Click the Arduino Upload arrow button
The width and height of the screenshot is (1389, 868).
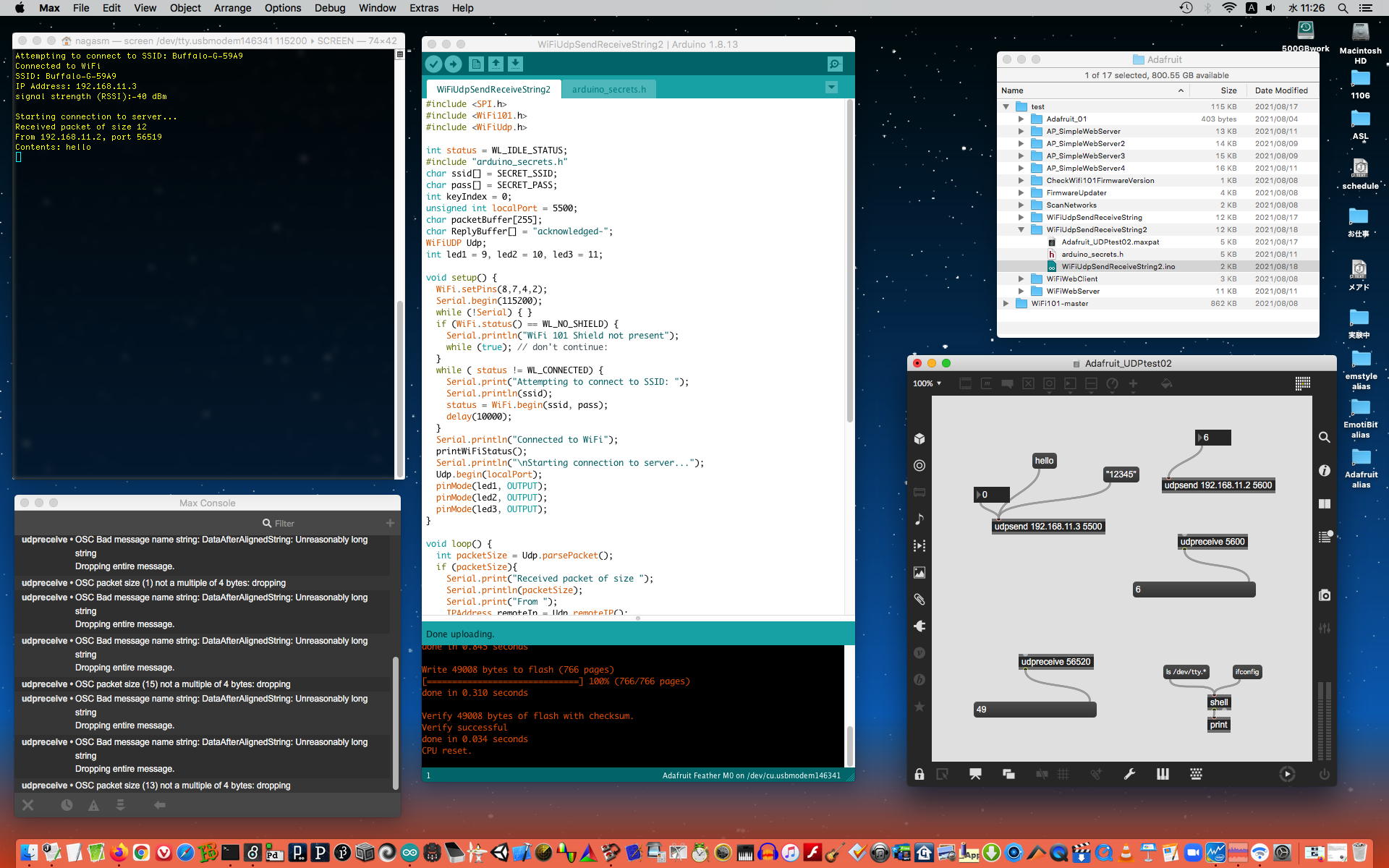click(x=454, y=64)
